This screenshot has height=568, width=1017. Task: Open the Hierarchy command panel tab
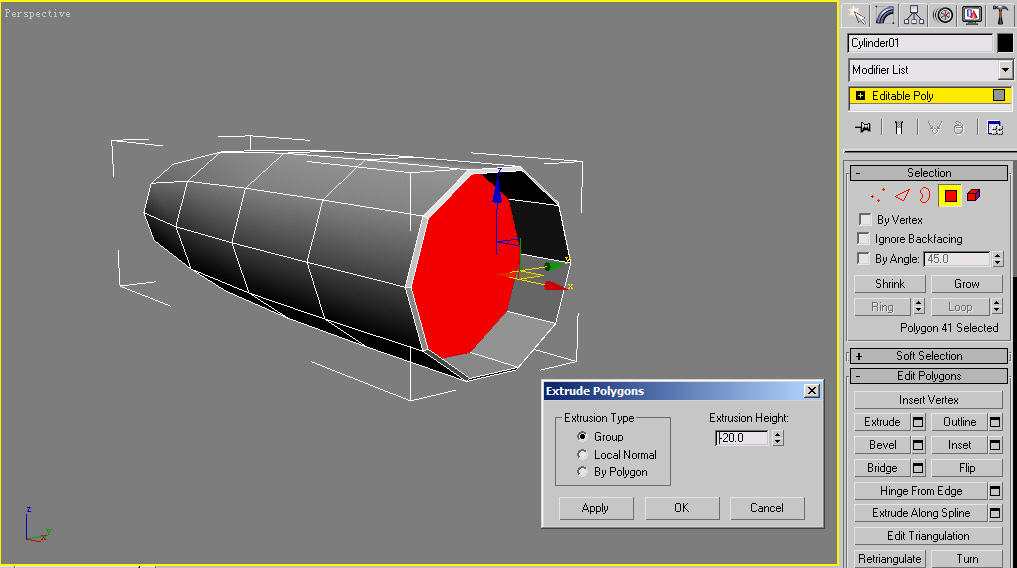914,15
